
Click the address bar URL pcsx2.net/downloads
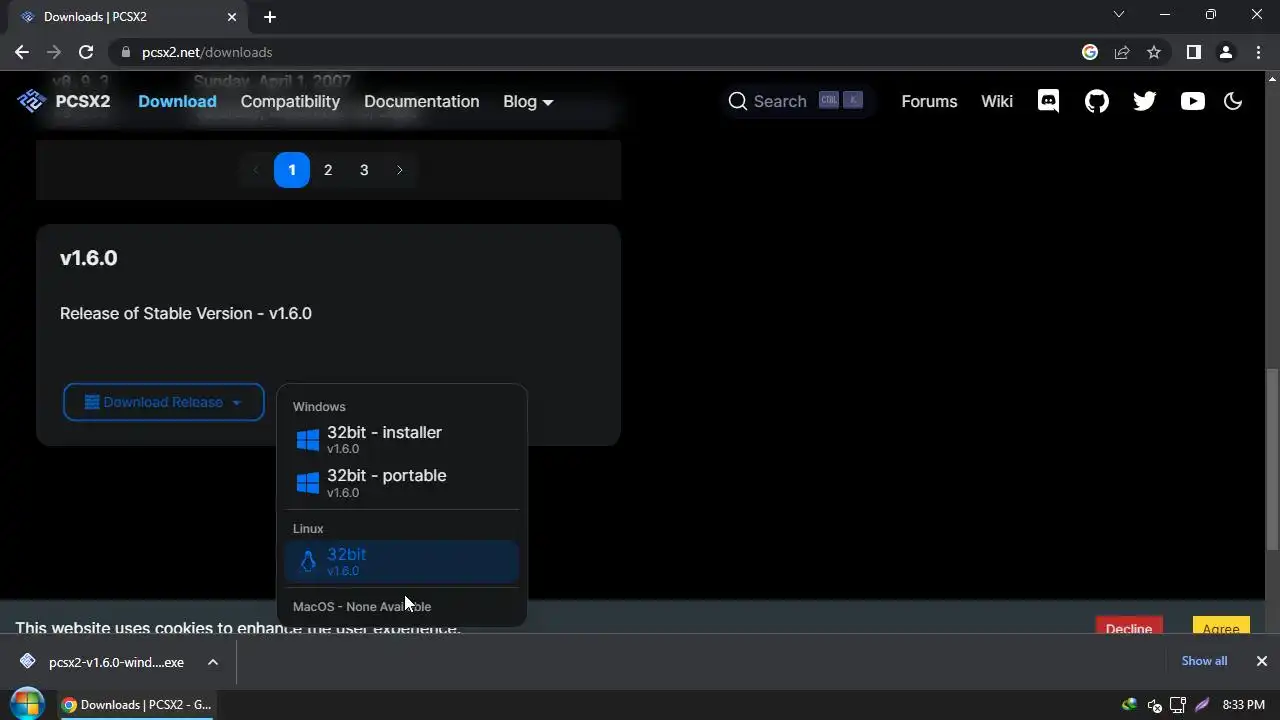pos(207,52)
